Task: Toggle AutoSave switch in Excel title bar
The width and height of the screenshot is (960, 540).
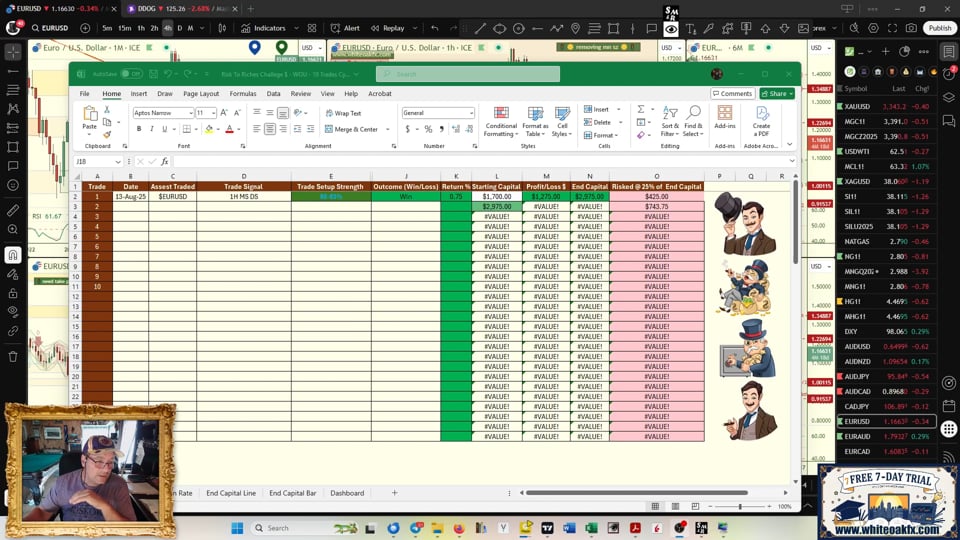Action: pyautogui.click(x=131, y=74)
